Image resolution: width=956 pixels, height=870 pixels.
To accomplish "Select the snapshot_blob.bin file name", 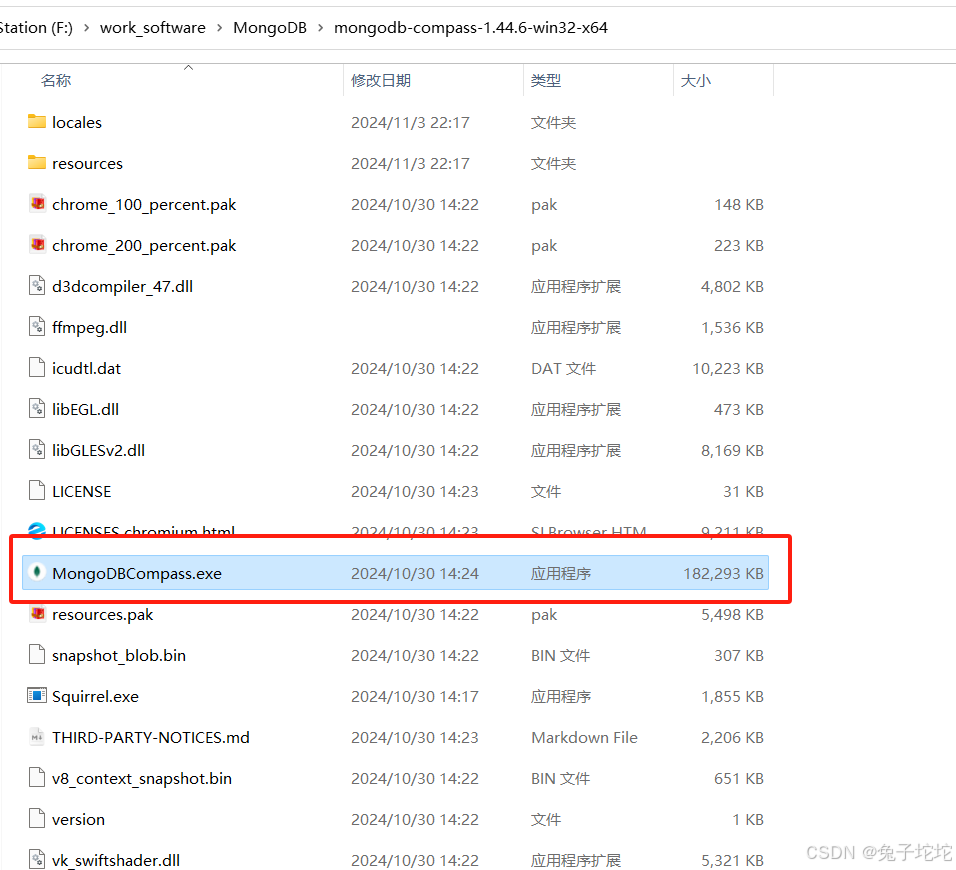I will click(119, 655).
